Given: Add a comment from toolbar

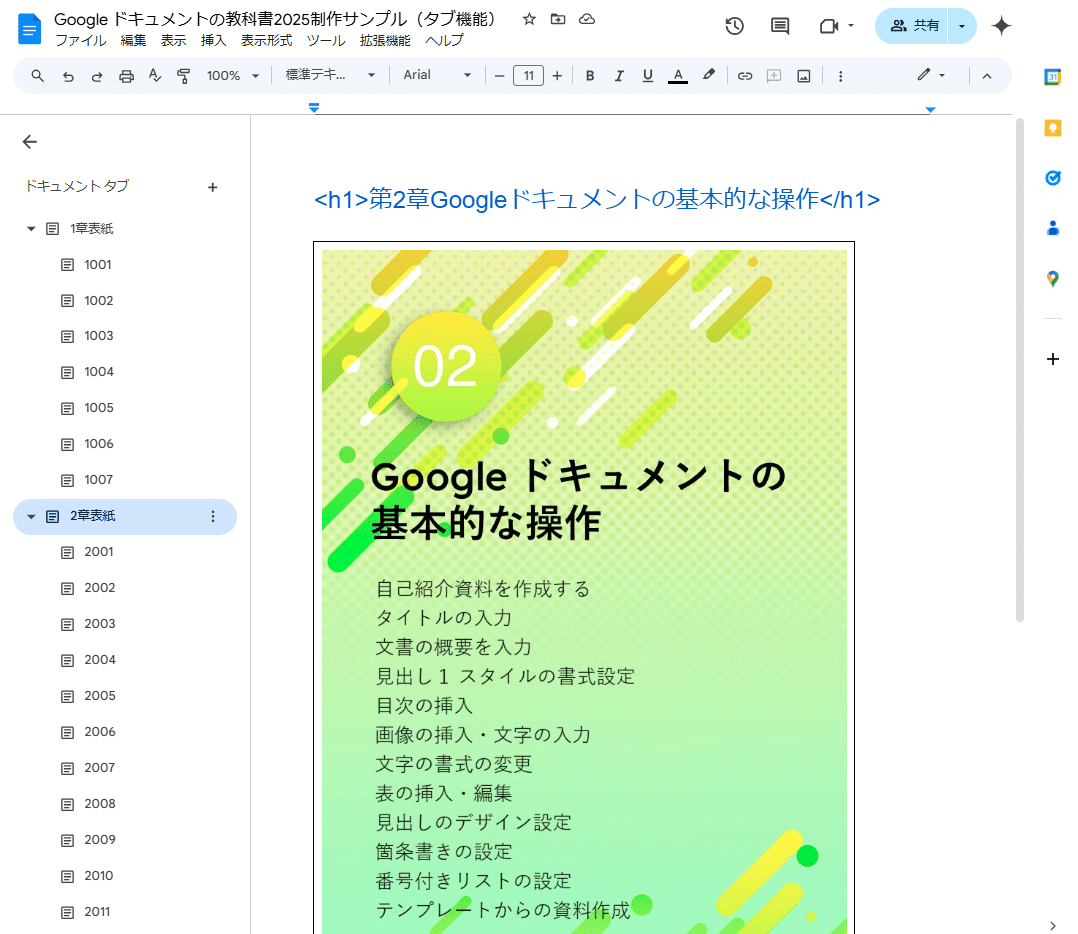Looking at the screenshot, I should (x=774, y=76).
